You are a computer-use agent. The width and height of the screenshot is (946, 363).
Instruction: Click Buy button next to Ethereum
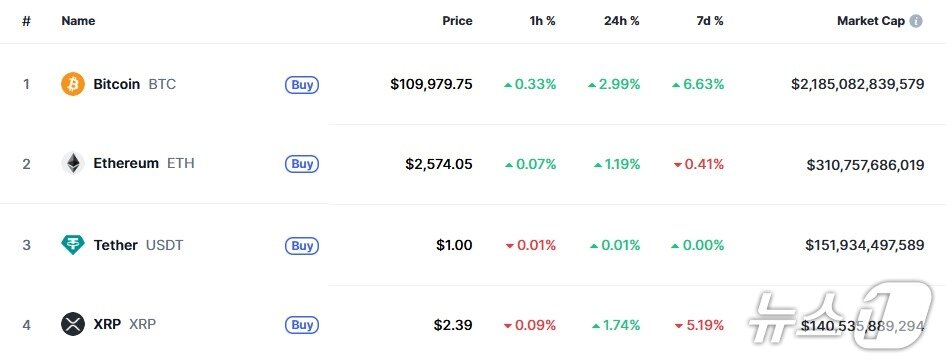[x=302, y=164]
